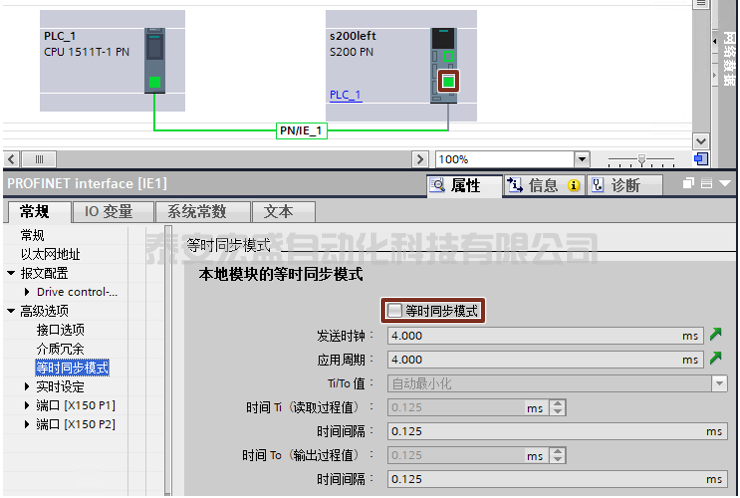
Task: Float the inspector window icon
Action: pos(688,183)
